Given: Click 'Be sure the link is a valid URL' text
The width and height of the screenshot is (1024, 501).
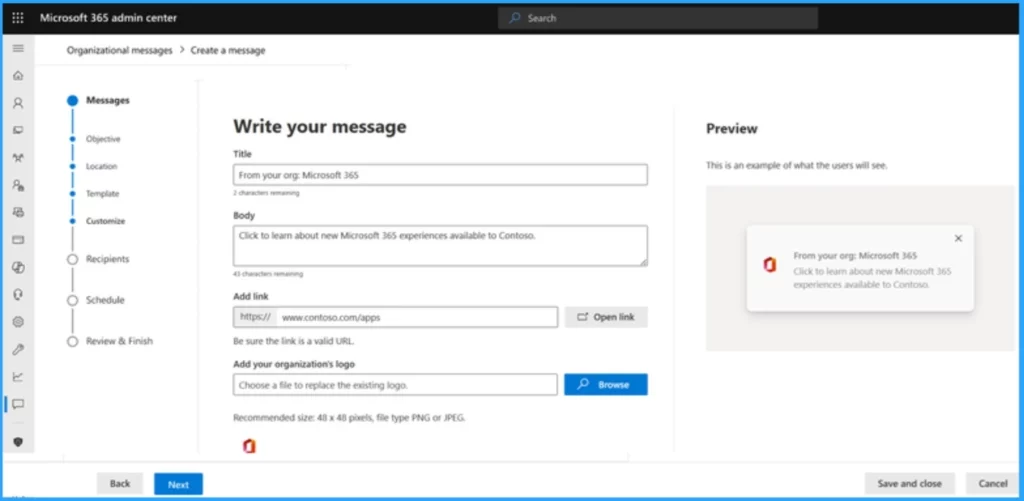Looking at the screenshot, I should (x=294, y=341).
